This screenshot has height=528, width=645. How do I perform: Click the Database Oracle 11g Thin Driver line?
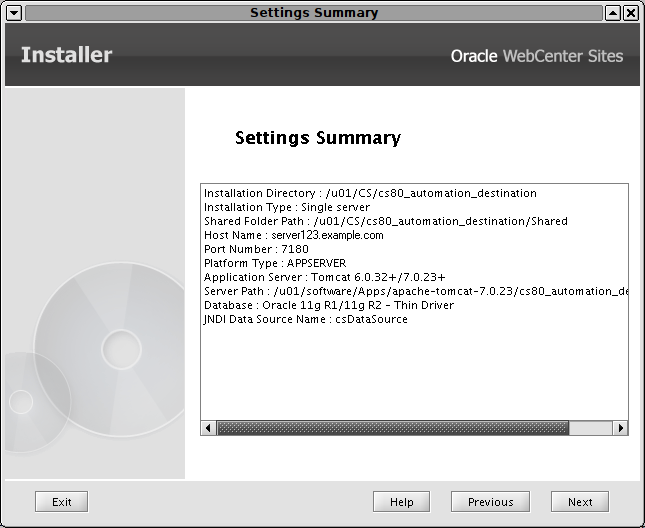point(329,305)
